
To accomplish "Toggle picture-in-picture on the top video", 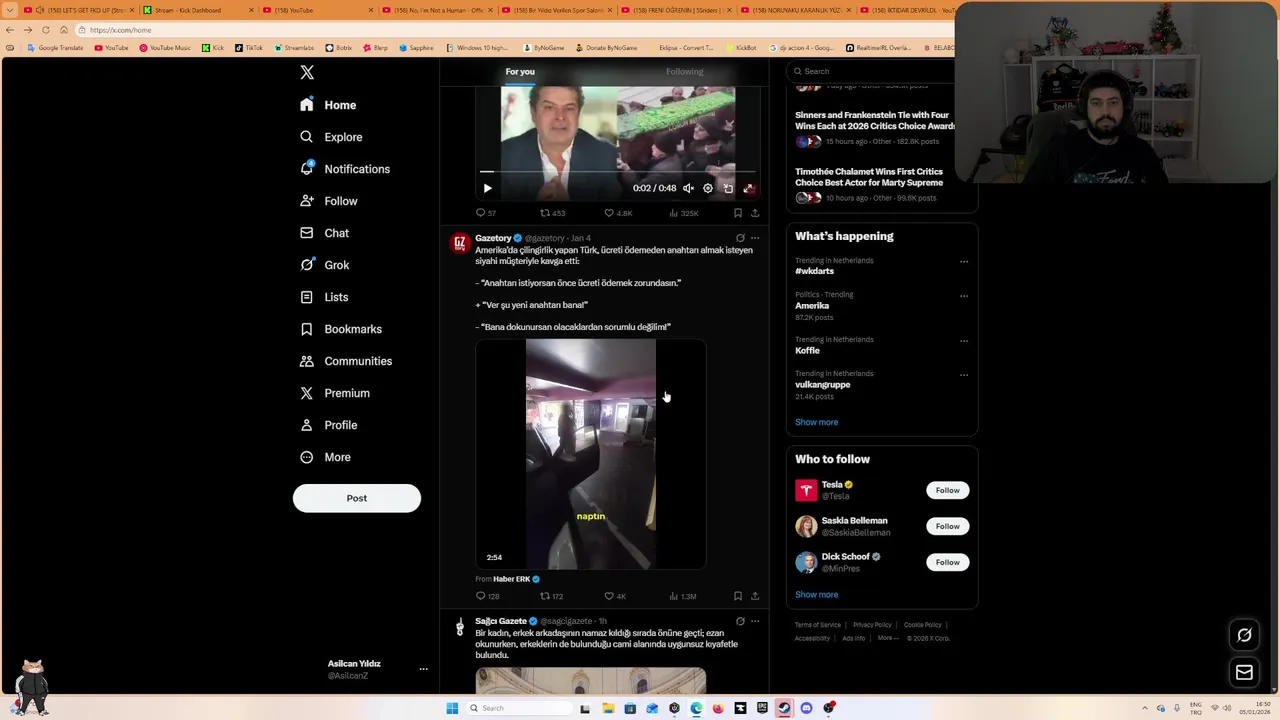I will [728, 188].
